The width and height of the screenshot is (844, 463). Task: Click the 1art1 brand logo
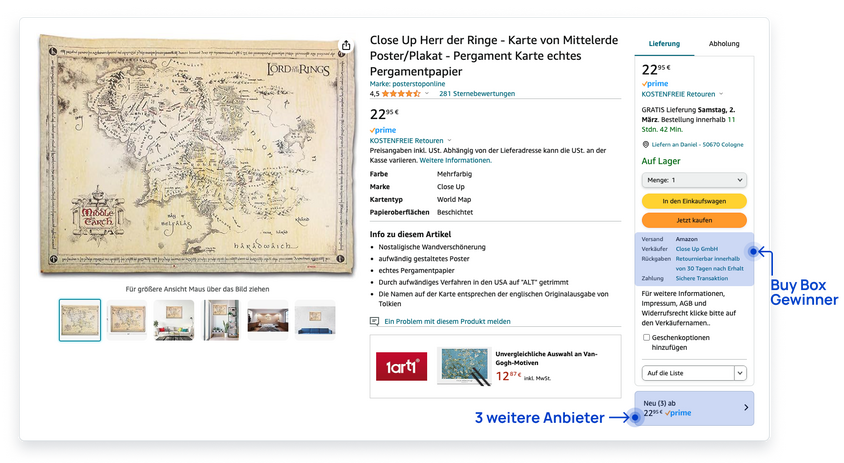pyautogui.click(x=401, y=367)
